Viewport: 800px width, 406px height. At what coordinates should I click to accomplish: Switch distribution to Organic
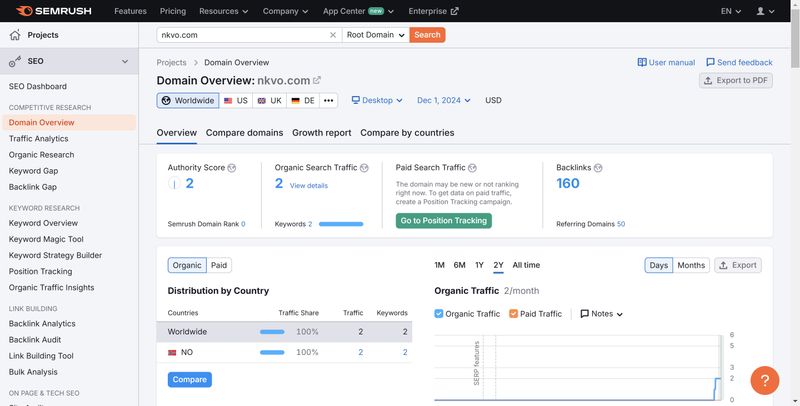coord(187,265)
